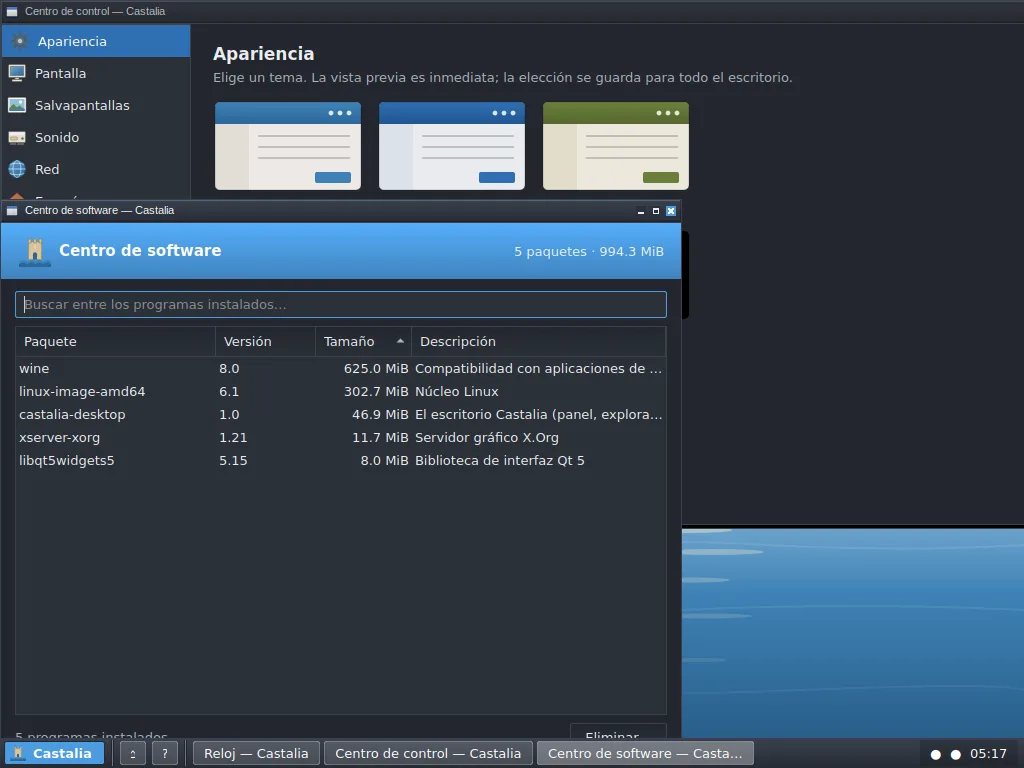
Task: Toggle sort order on the Tamaño column
Action: [x=363, y=342]
